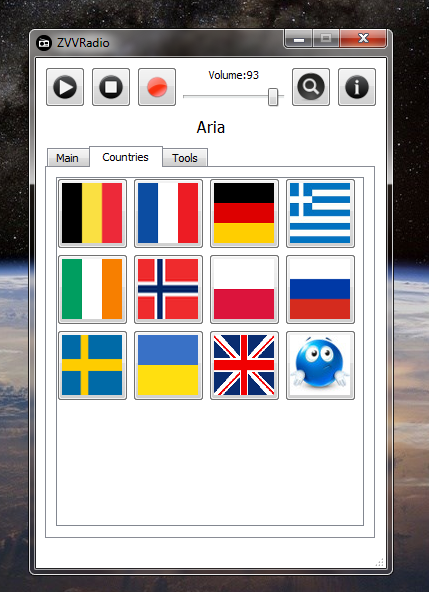The image size is (429, 592).
Task: Choose the Greece flag
Action: [320, 213]
